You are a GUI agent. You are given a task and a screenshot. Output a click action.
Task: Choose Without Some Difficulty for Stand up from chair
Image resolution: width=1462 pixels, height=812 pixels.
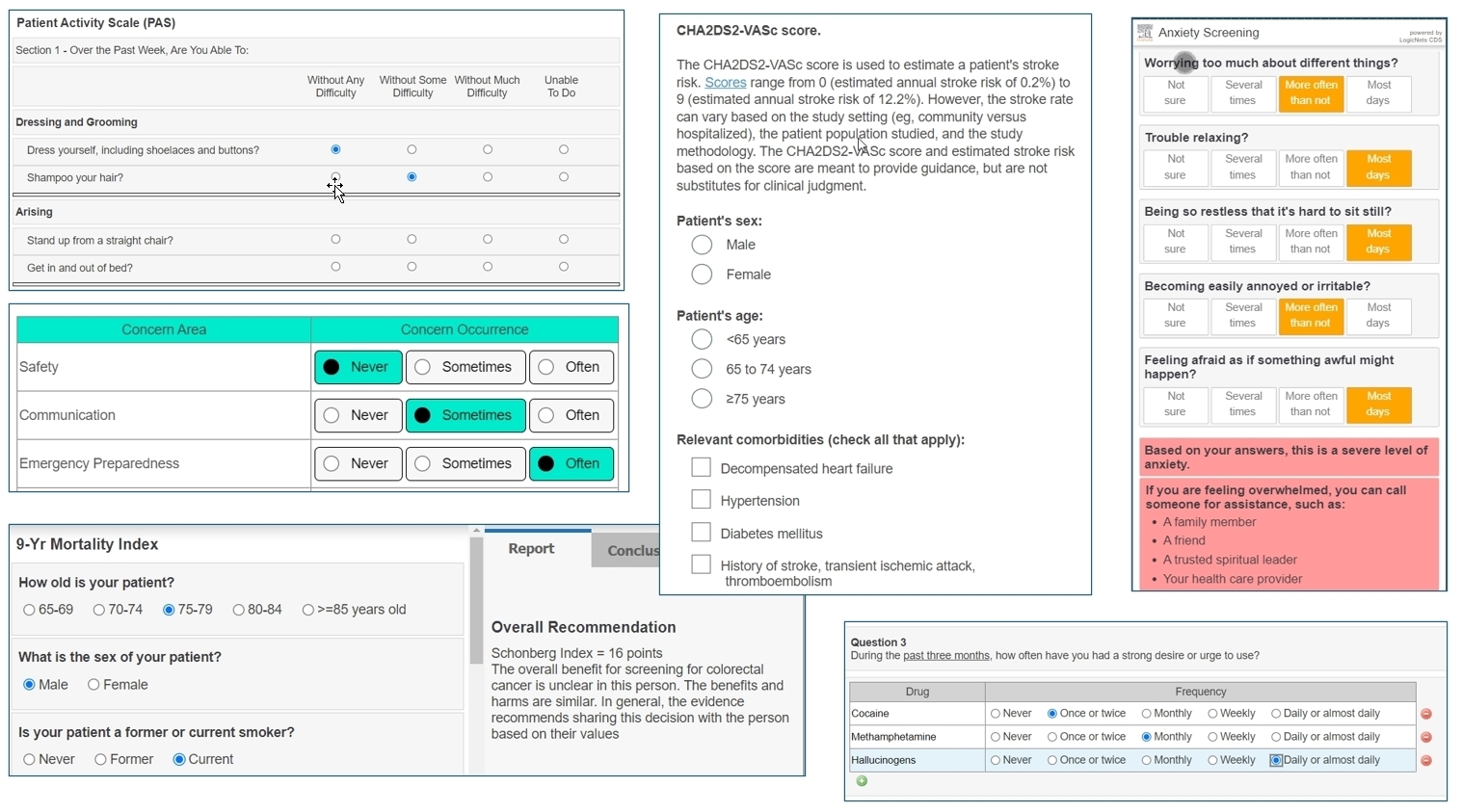tap(412, 239)
